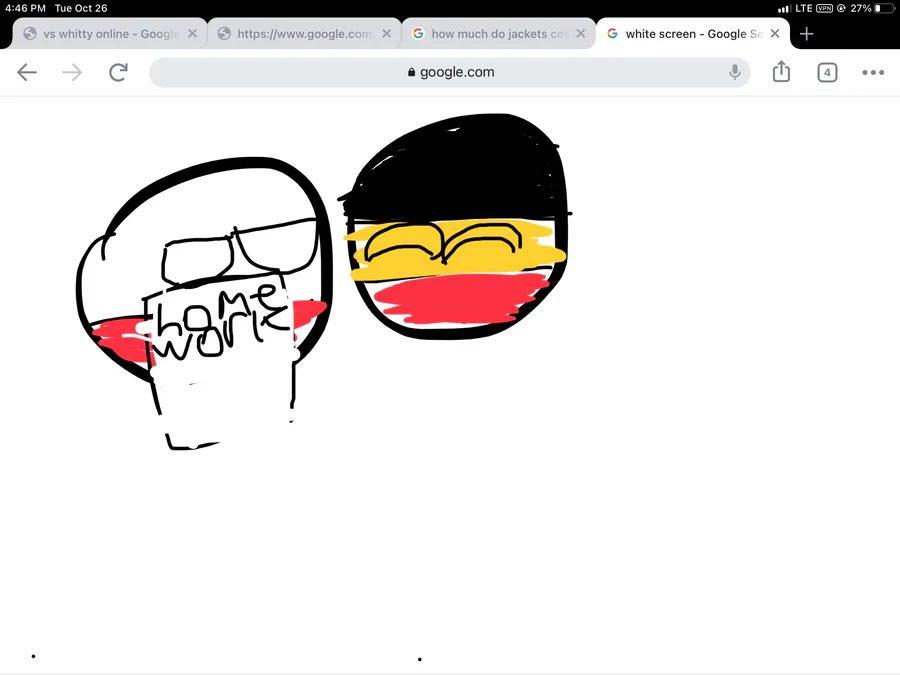
Task: Tap the microphone voice search icon
Action: coord(734,72)
